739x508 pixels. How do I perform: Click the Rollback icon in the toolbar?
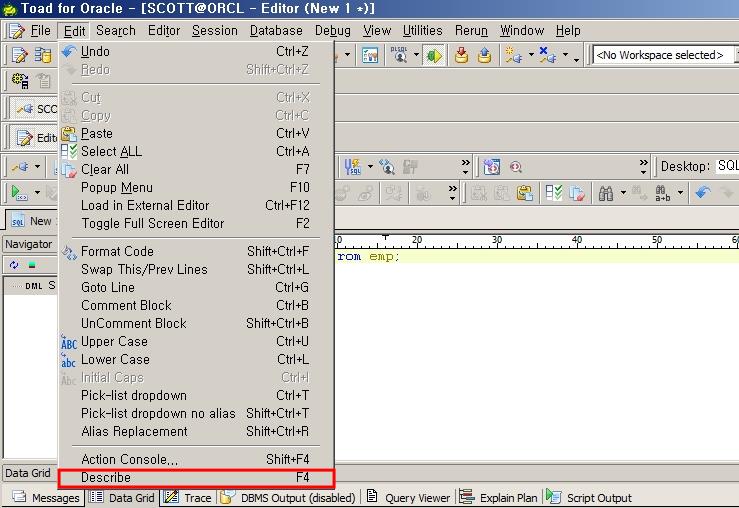(x=484, y=56)
